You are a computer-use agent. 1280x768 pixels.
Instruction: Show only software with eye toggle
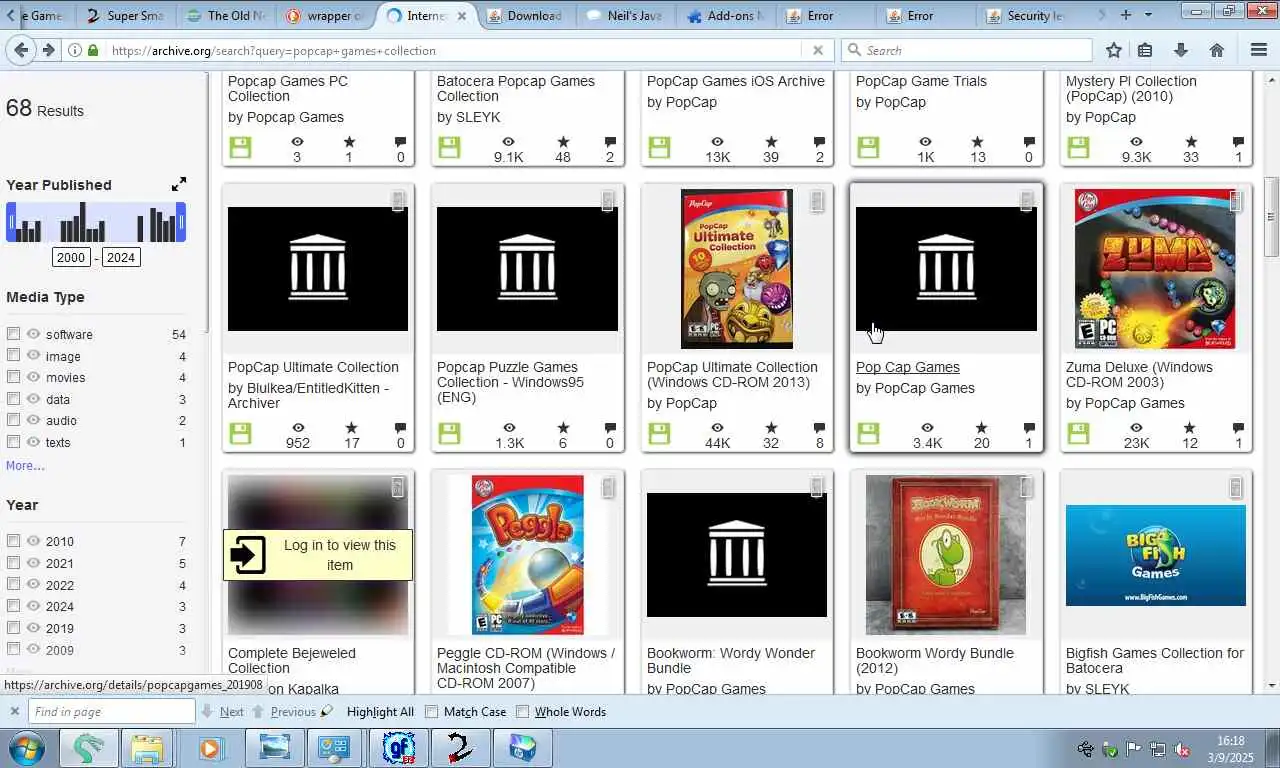coord(33,334)
